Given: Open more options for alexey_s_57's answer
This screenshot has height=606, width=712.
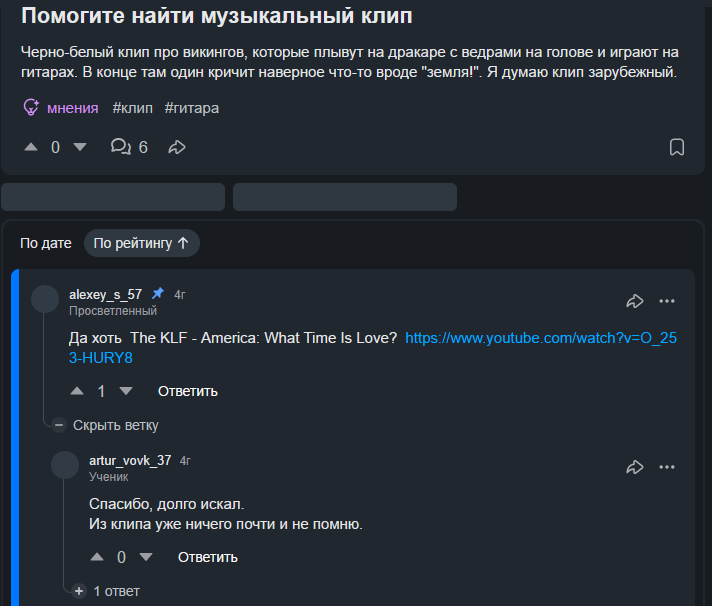Looking at the screenshot, I should (667, 301).
